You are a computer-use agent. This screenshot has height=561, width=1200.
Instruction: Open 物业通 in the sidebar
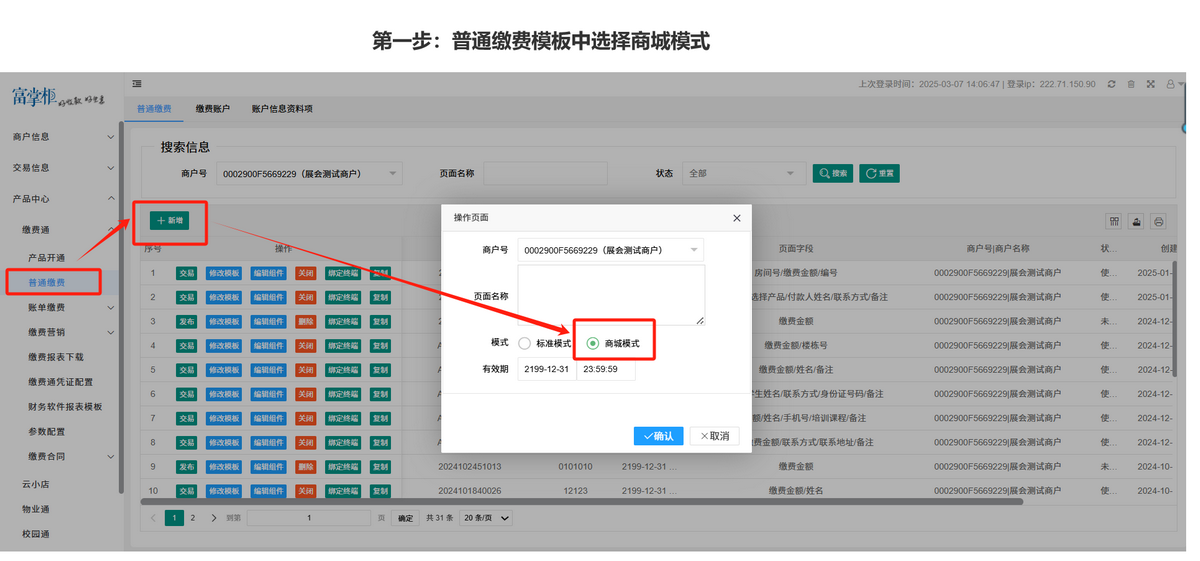36,509
